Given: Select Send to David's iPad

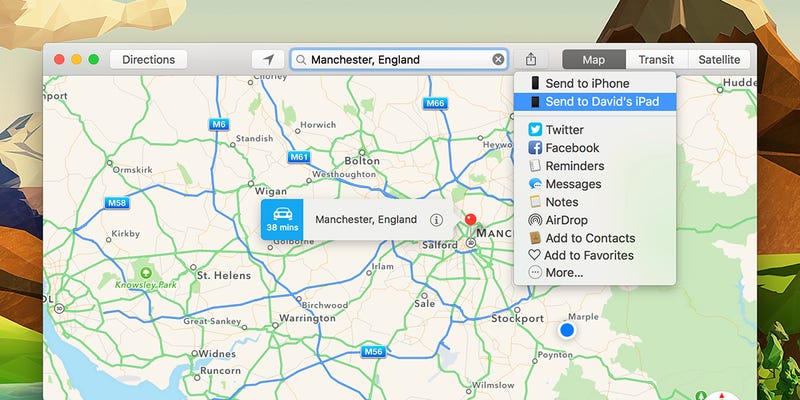Looking at the screenshot, I should tap(595, 102).
